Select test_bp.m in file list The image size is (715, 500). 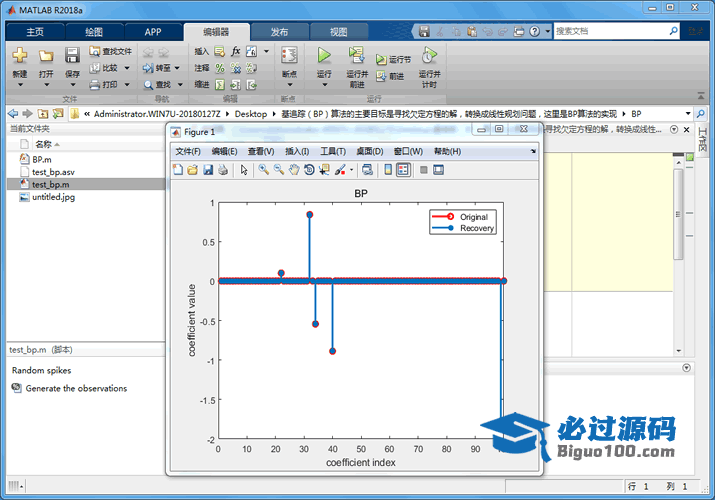(86, 184)
